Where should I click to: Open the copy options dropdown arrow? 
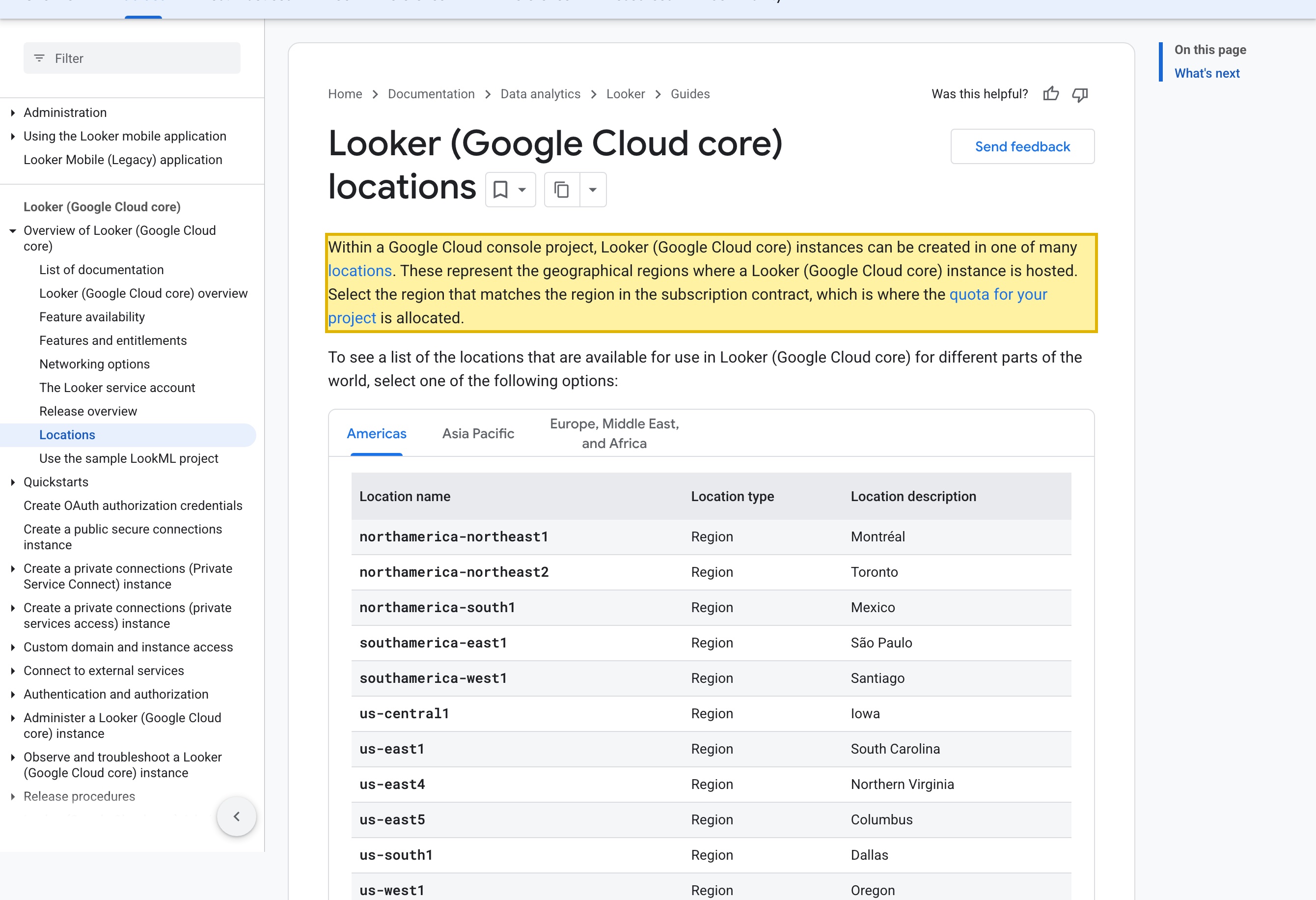593,190
